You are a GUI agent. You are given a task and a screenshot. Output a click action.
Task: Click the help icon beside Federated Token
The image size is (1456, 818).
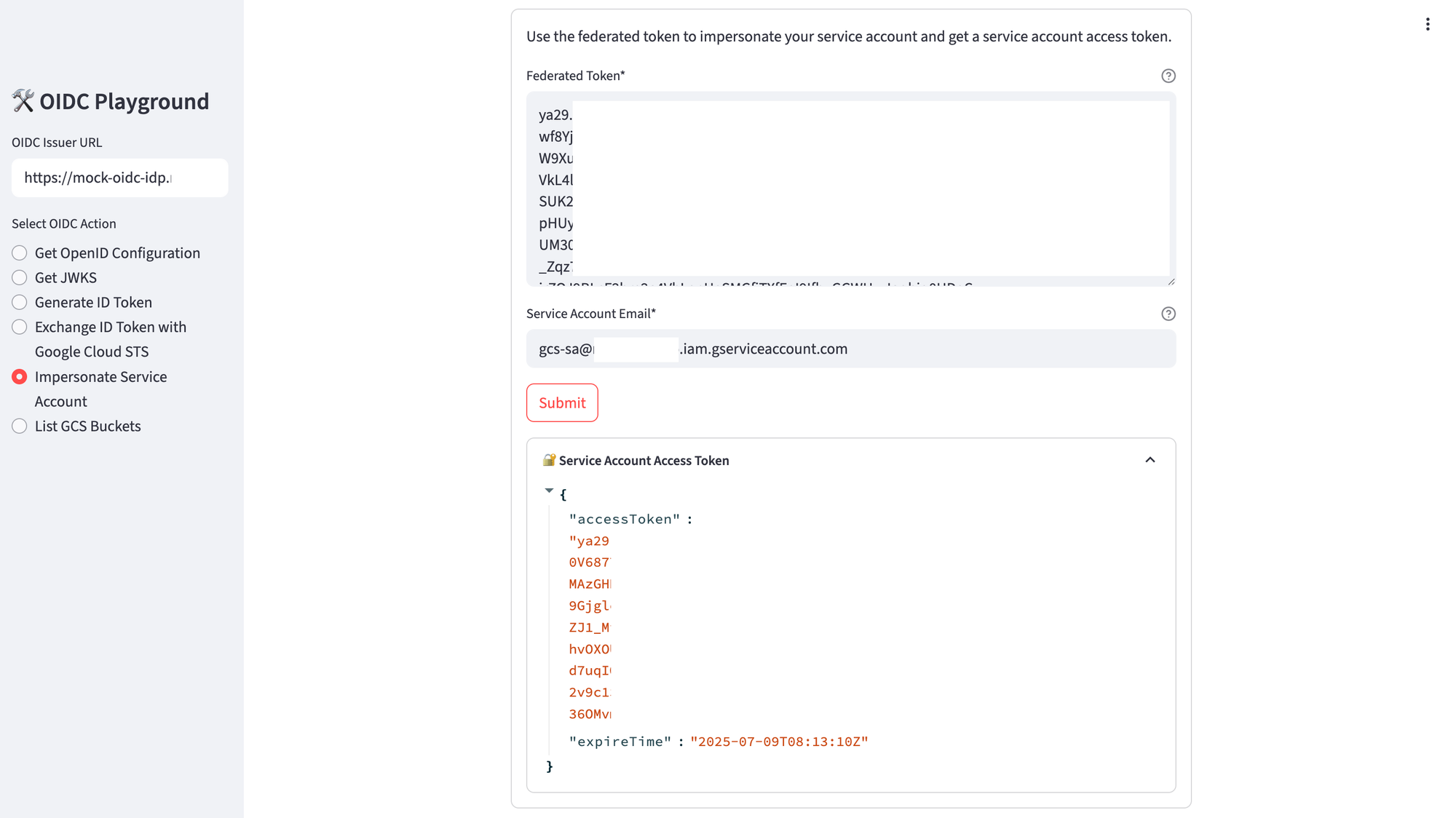1168,75
